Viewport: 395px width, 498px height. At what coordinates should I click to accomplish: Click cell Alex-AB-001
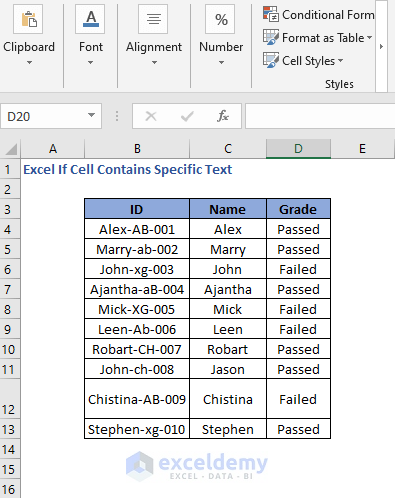(137, 229)
